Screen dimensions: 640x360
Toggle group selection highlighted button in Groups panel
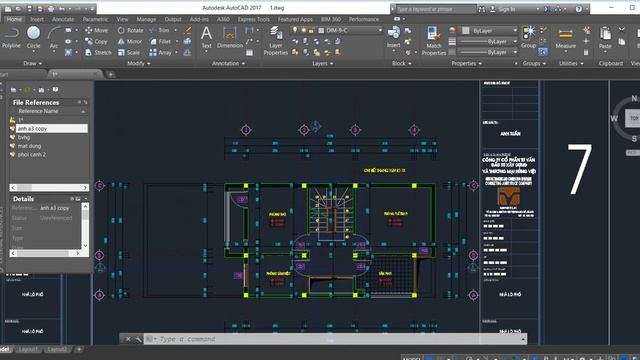(x=543, y=52)
